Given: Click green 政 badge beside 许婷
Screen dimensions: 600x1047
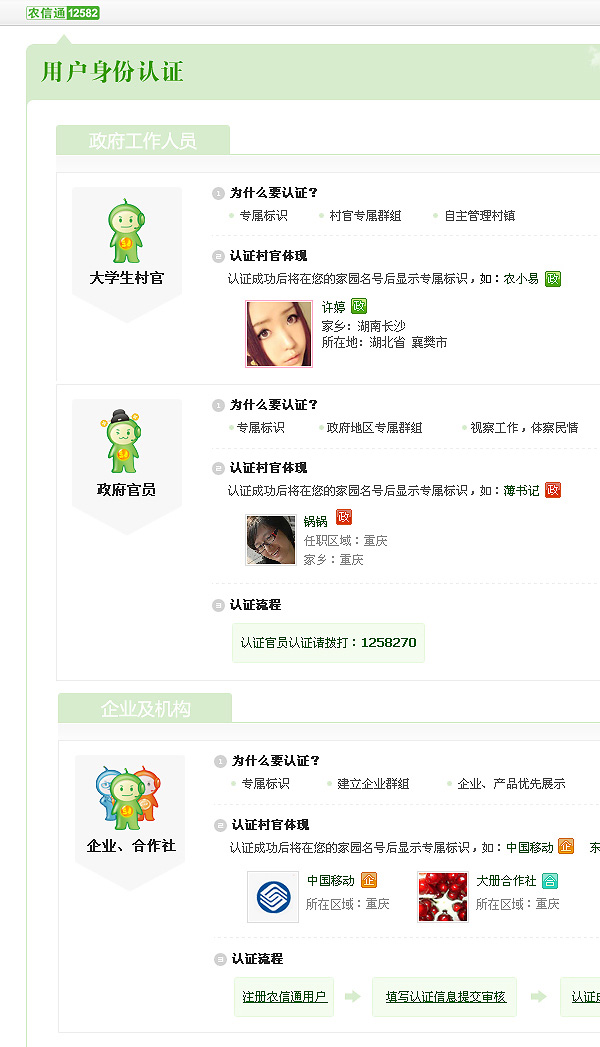Looking at the screenshot, I should (359, 306).
